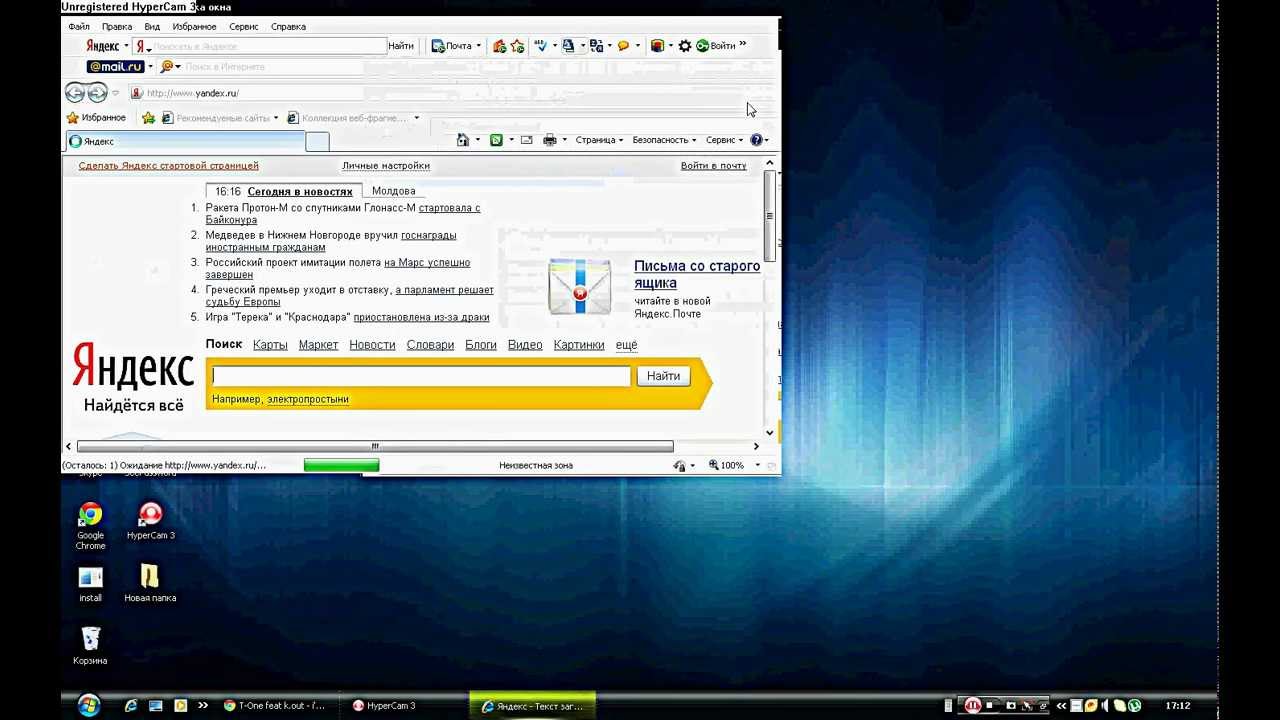Click the blue checkmark toolbar icon
Image resolution: width=1280 pixels, height=720 pixels.
pyautogui.click(x=541, y=46)
